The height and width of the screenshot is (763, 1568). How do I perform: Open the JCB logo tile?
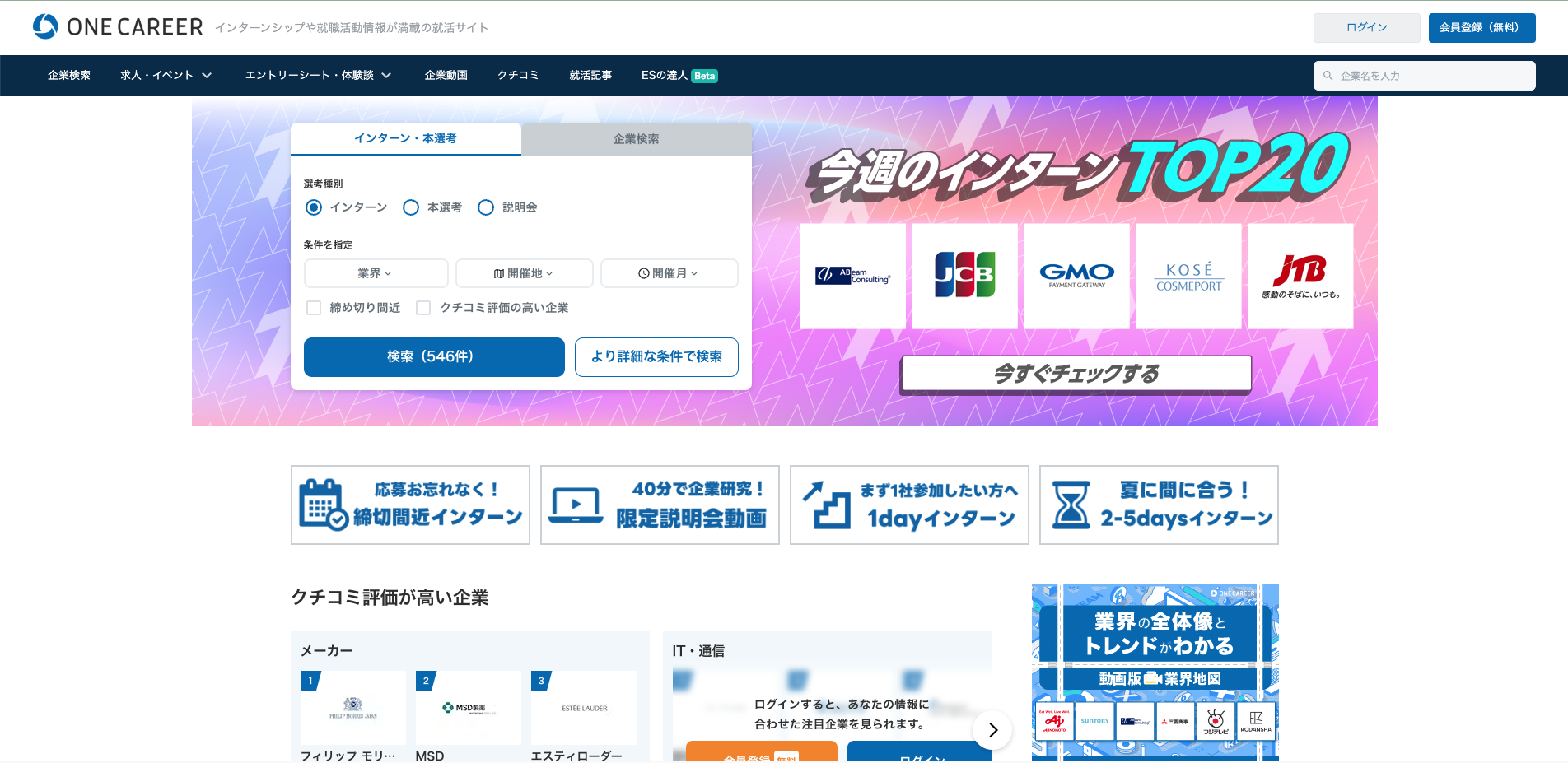tap(965, 277)
